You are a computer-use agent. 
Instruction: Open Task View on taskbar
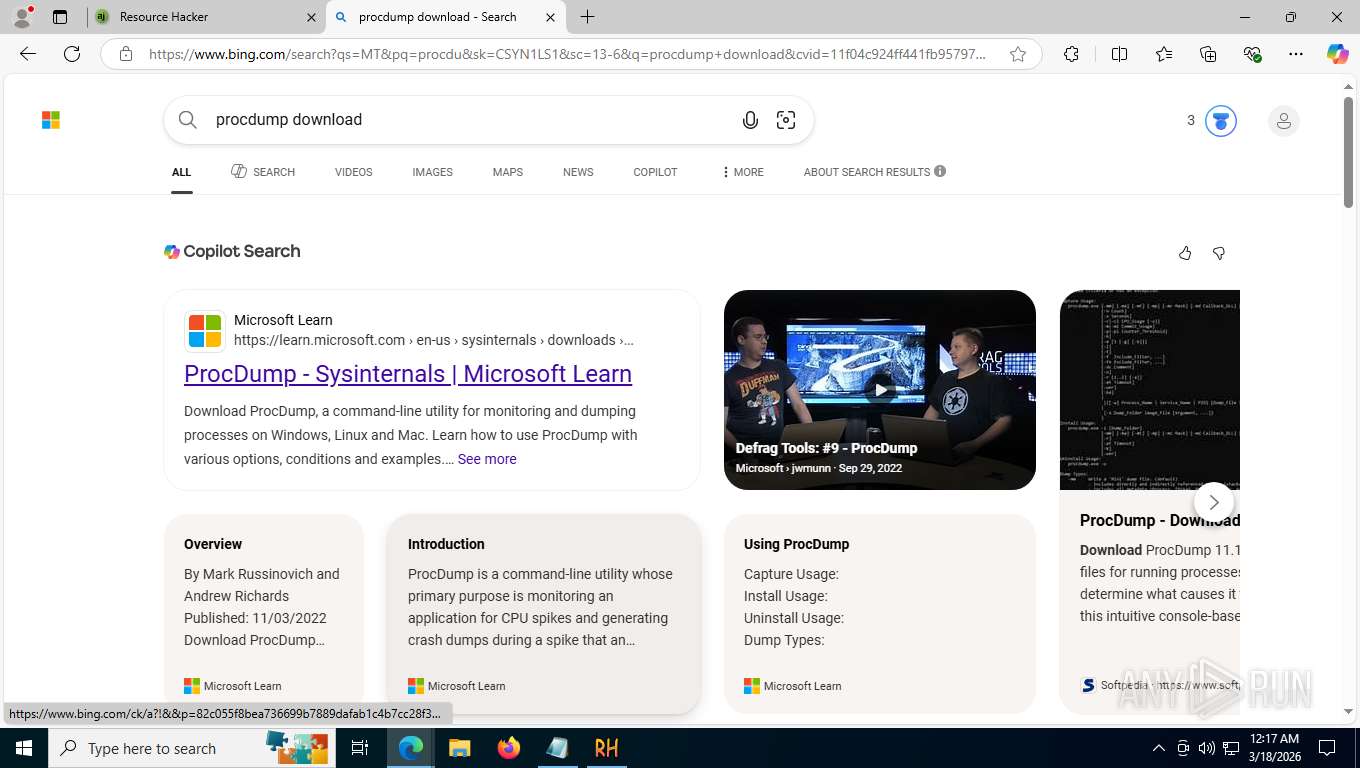pyautogui.click(x=360, y=748)
